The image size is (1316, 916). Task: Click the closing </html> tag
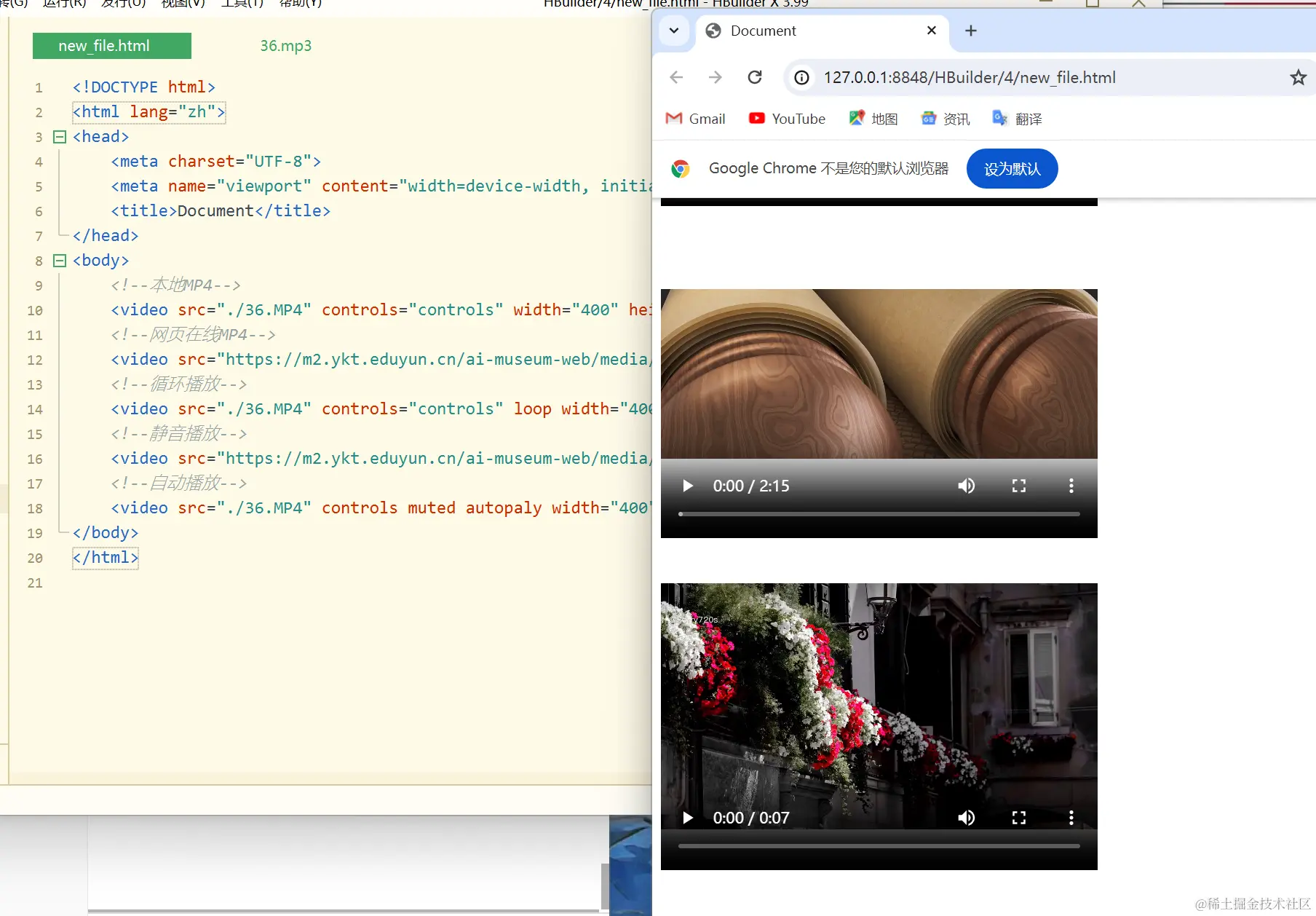[106, 558]
